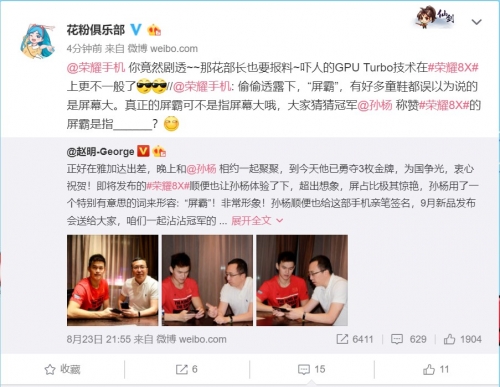Open the 花粉俱乐部 profile avatar
Screen dimensions: 500x387
coord(38,41)
